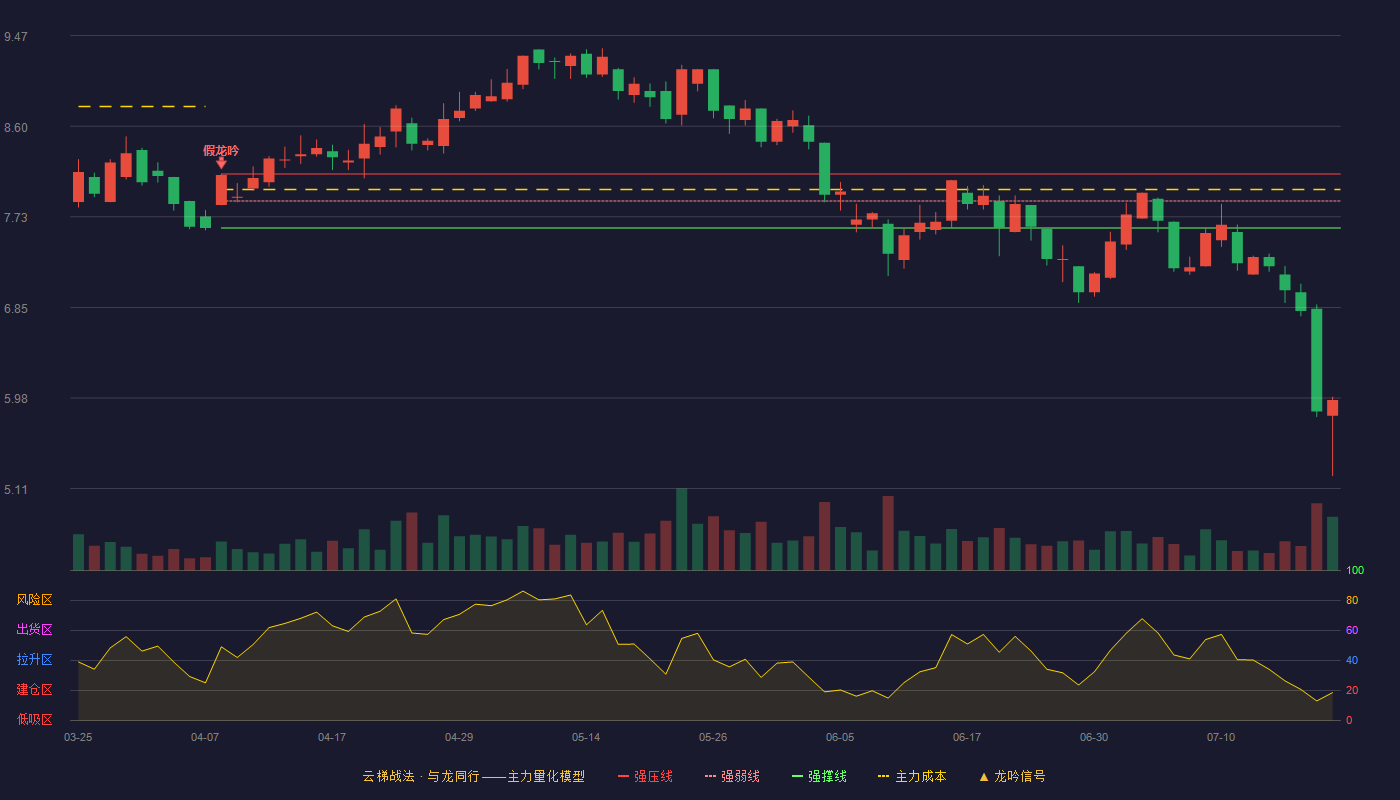Image resolution: width=1400 pixels, height=800 pixels.
Task: Click the pink dotted 强弱线 line on chart
Action: [780, 201]
